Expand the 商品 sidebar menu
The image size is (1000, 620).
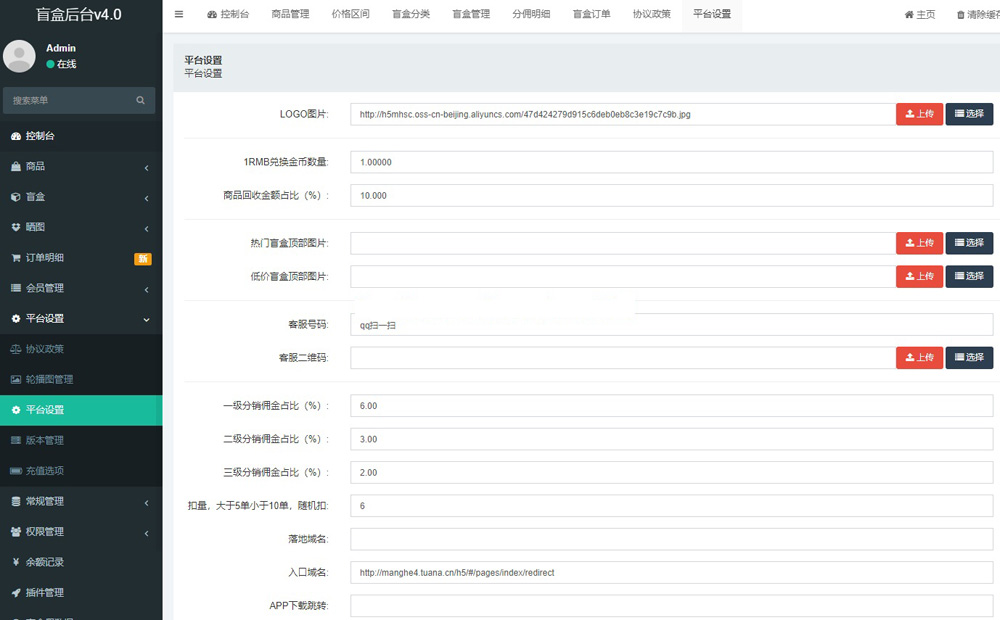[x=80, y=166]
